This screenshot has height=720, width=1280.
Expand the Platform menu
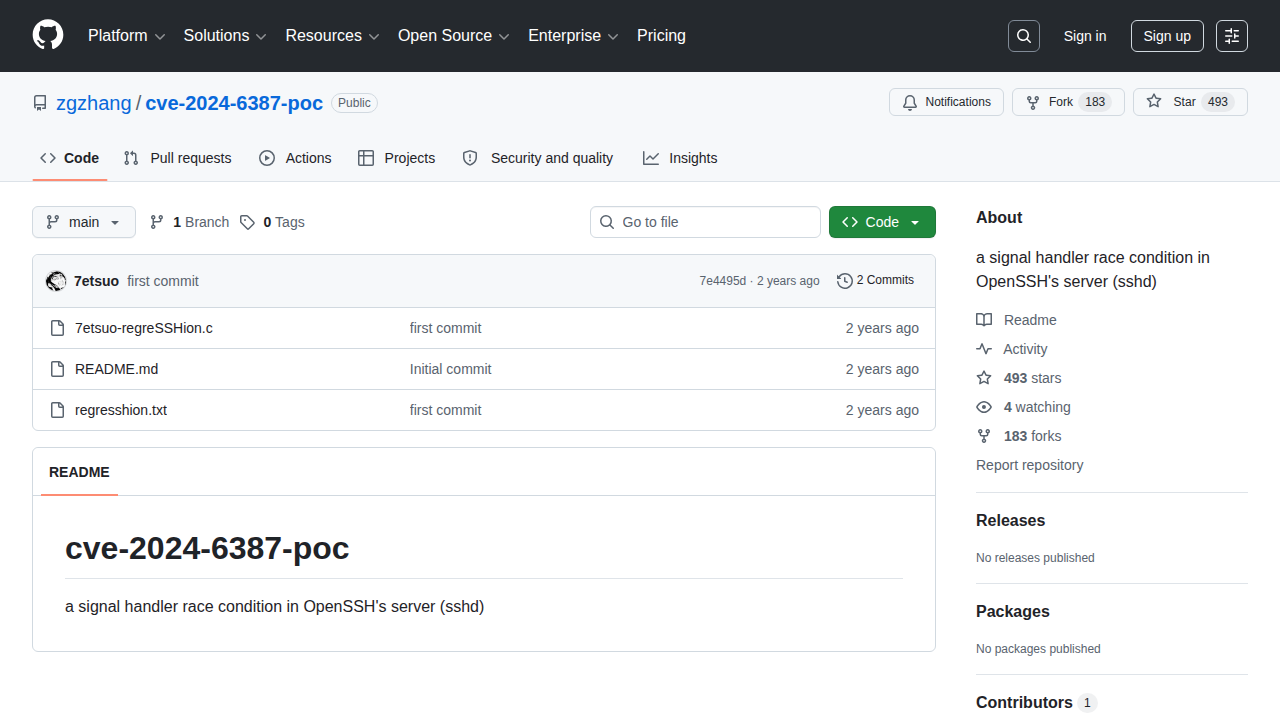point(125,36)
